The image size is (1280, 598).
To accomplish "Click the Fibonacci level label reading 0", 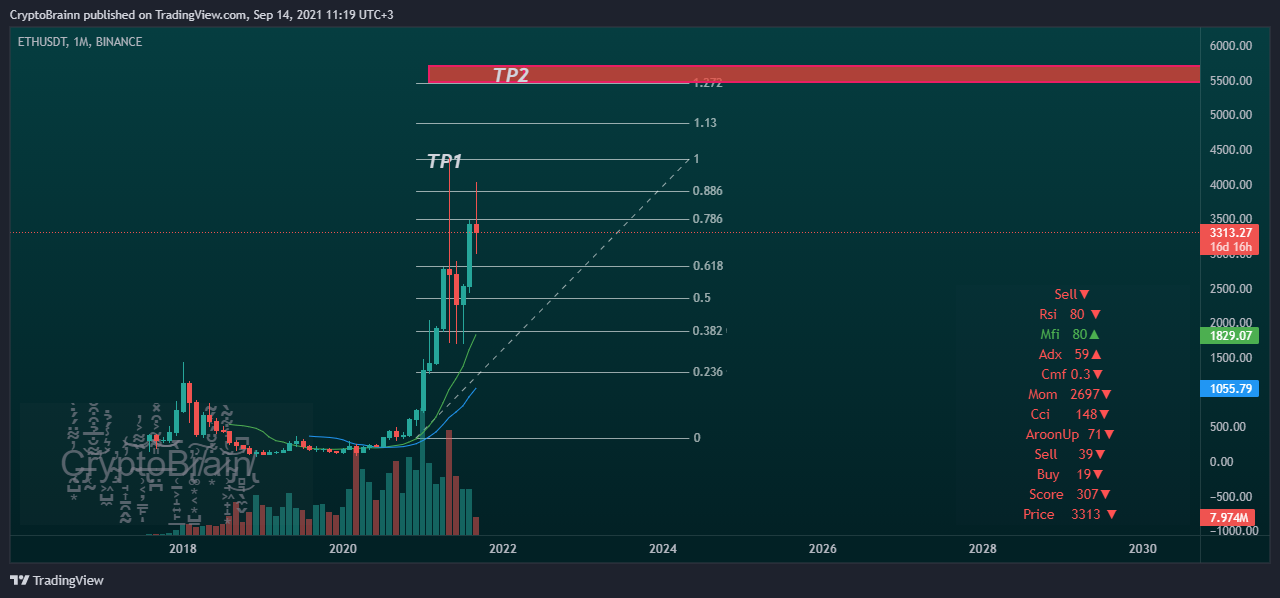I will [697, 438].
